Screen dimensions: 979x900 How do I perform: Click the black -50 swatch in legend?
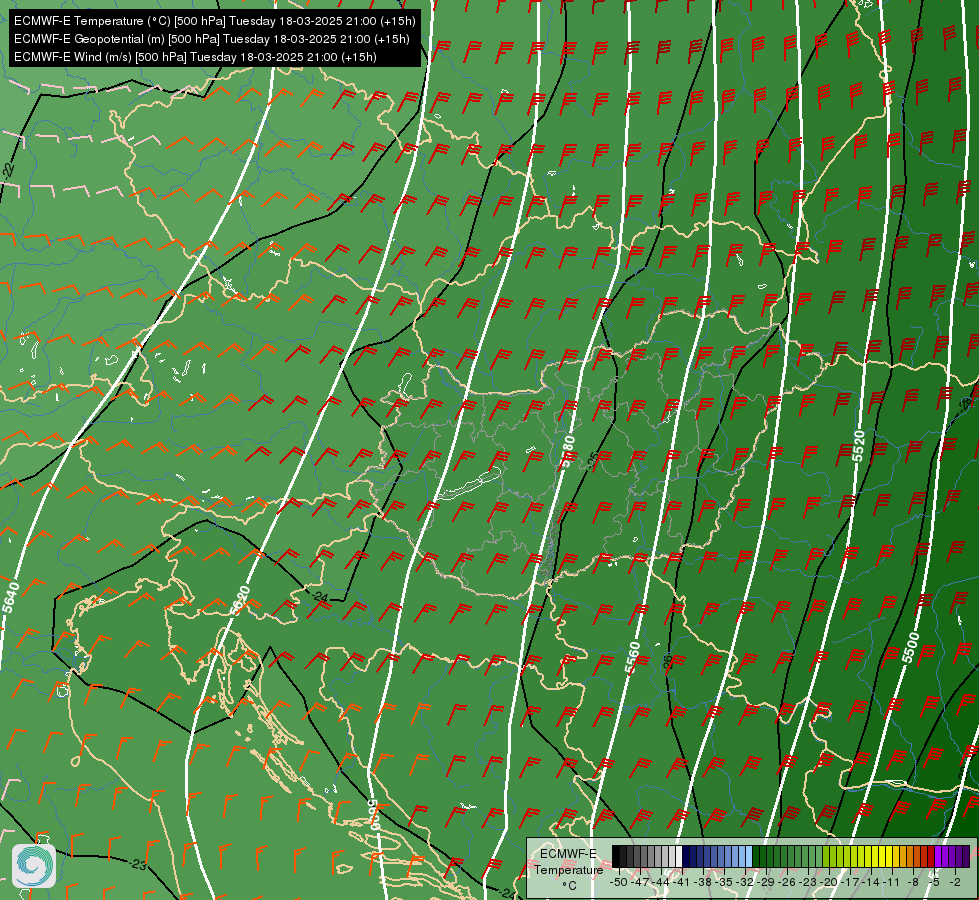pos(616,856)
